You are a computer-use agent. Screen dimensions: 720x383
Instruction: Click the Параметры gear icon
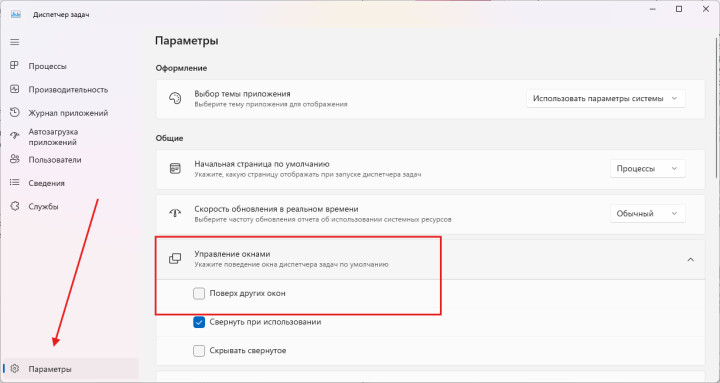(15, 369)
